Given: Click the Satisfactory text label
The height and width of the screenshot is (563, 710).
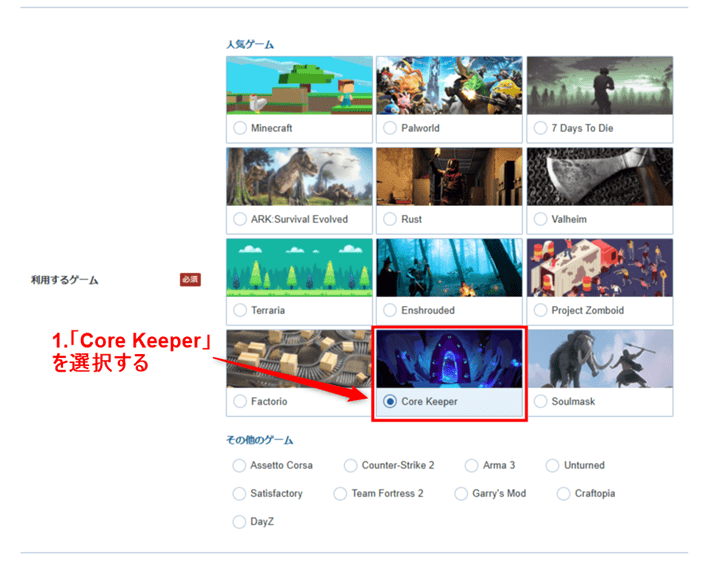Looking at the screenshot, I should [276, 493].
